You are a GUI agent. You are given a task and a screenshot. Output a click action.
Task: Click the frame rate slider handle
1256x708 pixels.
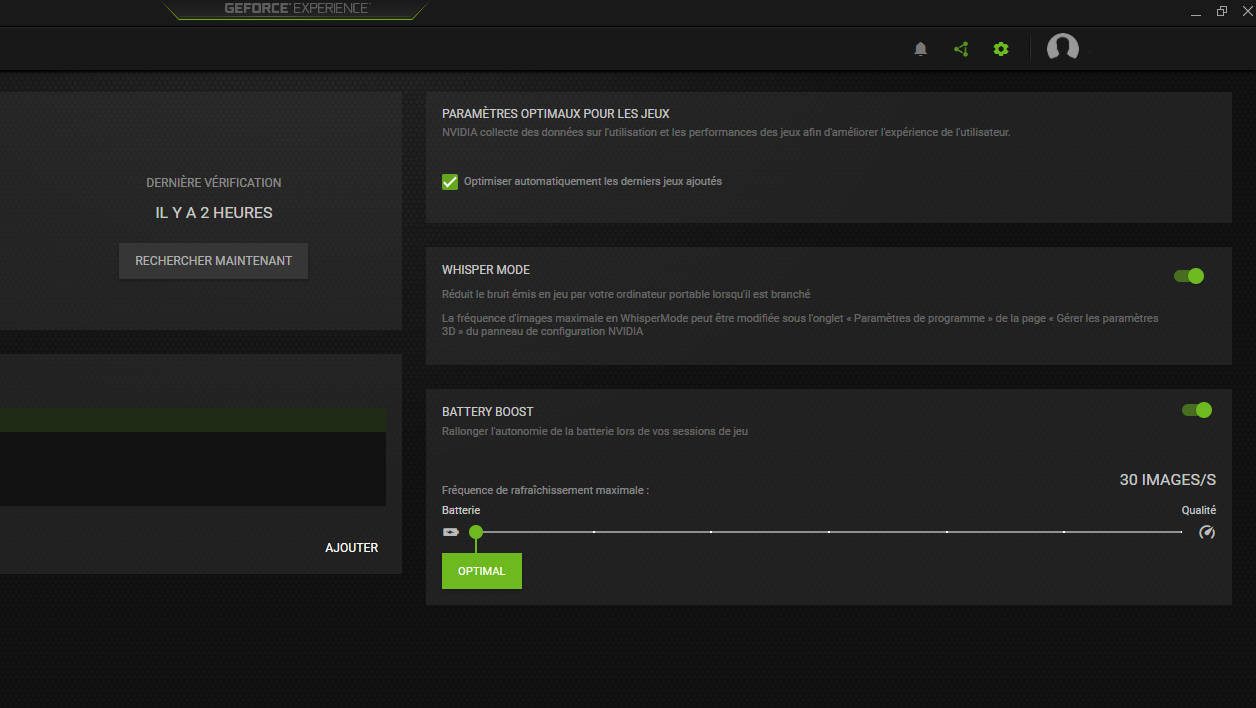(x=476, y=532)
